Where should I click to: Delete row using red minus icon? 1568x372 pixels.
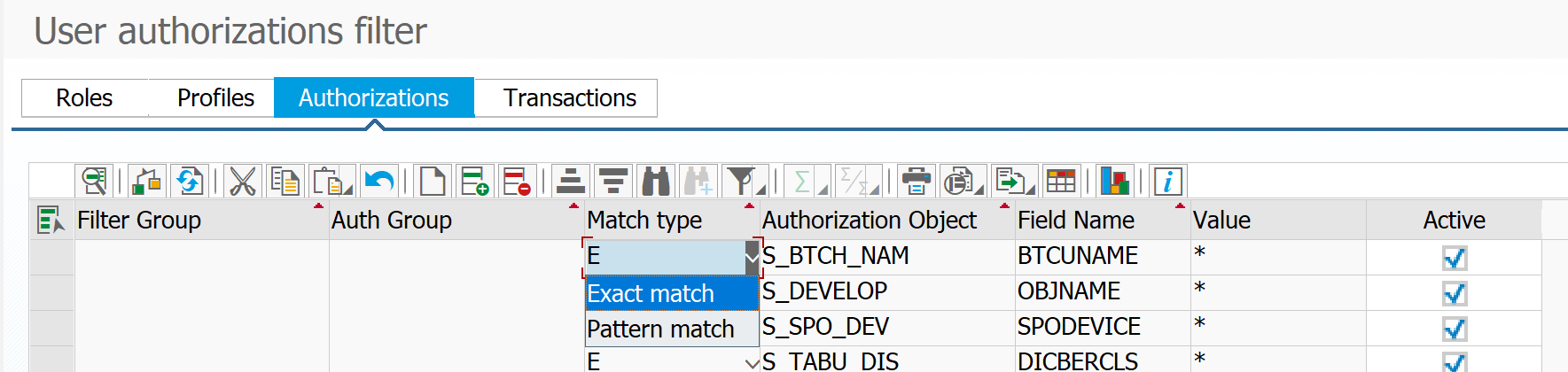[516, 182]
